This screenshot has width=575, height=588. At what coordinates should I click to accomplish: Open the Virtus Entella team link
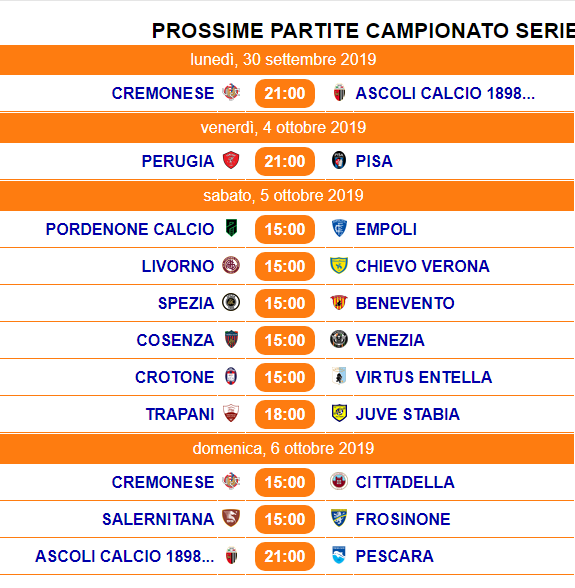pyautogui.click(x=424, y=377)
